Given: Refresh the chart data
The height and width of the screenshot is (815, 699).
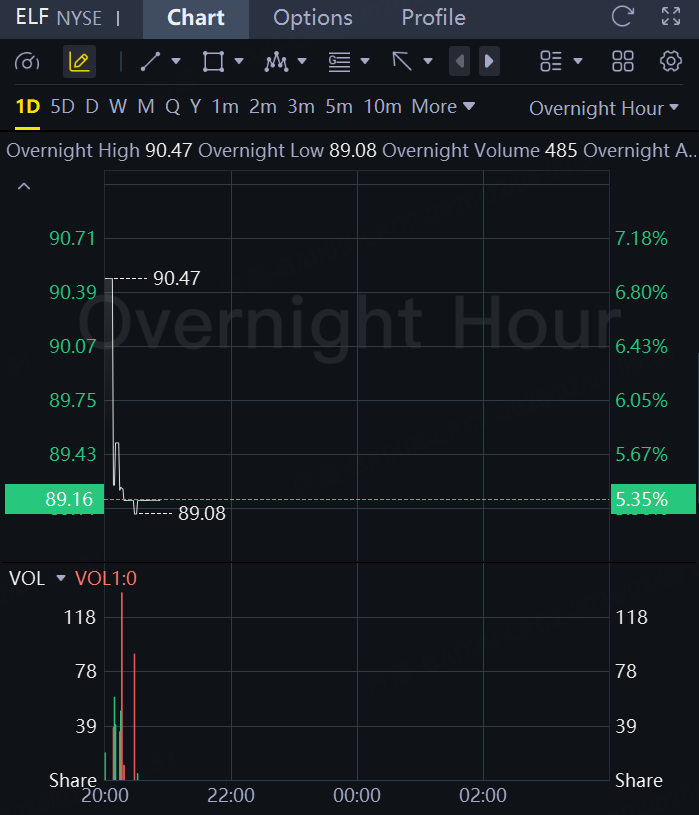Looking at the screenshot, I should coord(622,17).
